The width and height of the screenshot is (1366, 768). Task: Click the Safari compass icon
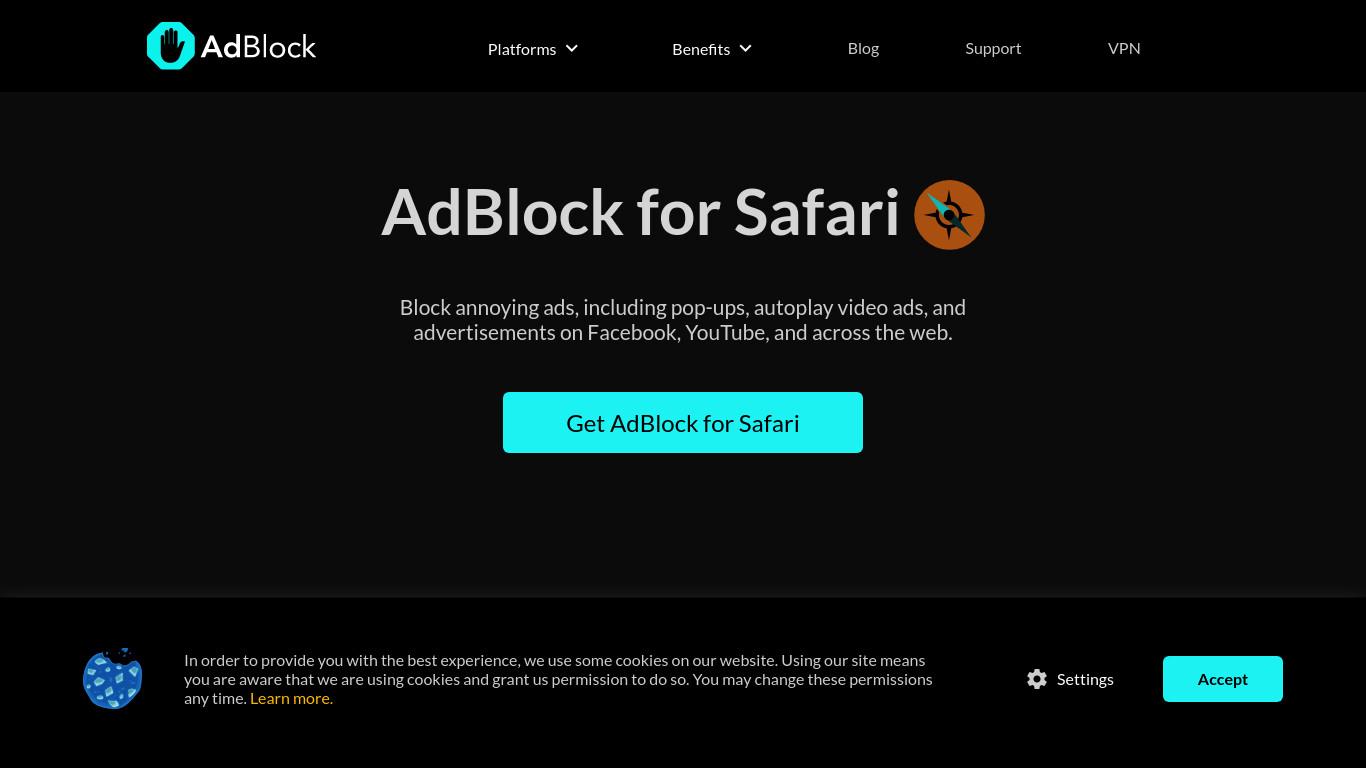(x=949, y=215)
